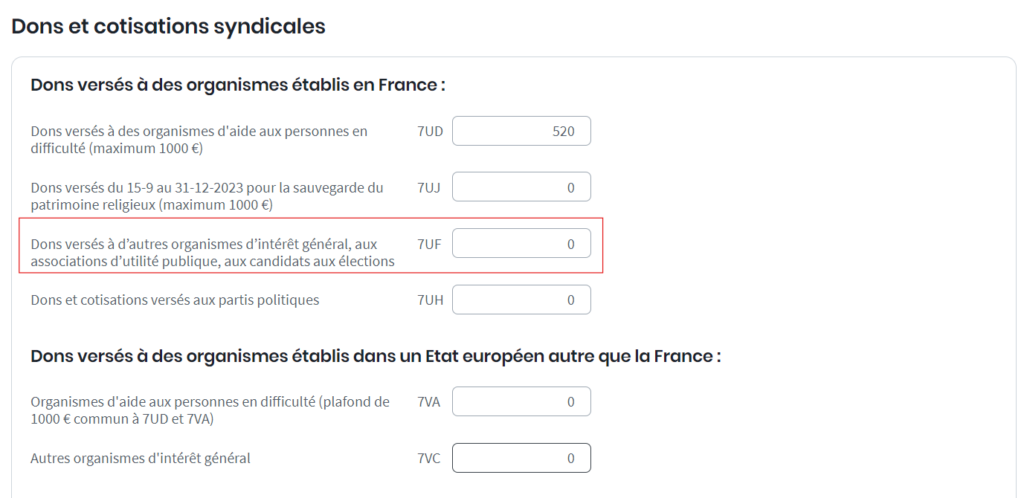This screenshot has width=1024, height=498.
Task: Select the label about associations d'utilité publique
Action: click(x=213, y=252)
